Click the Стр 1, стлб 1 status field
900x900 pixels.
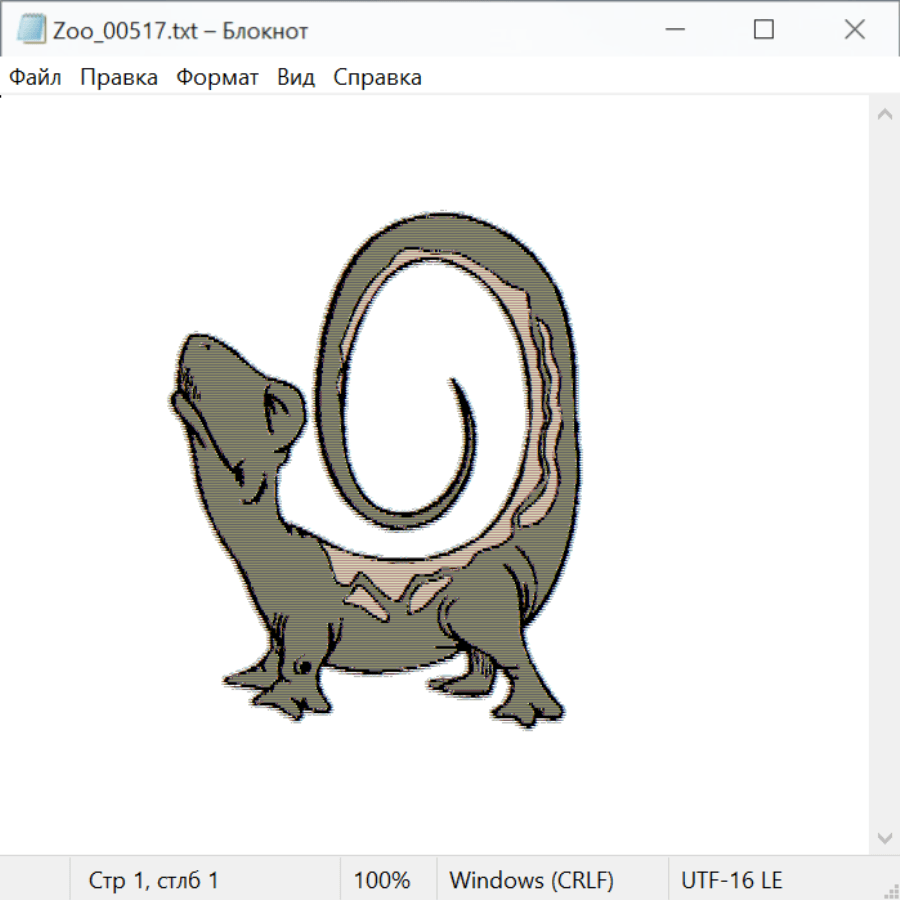point(154,881)
